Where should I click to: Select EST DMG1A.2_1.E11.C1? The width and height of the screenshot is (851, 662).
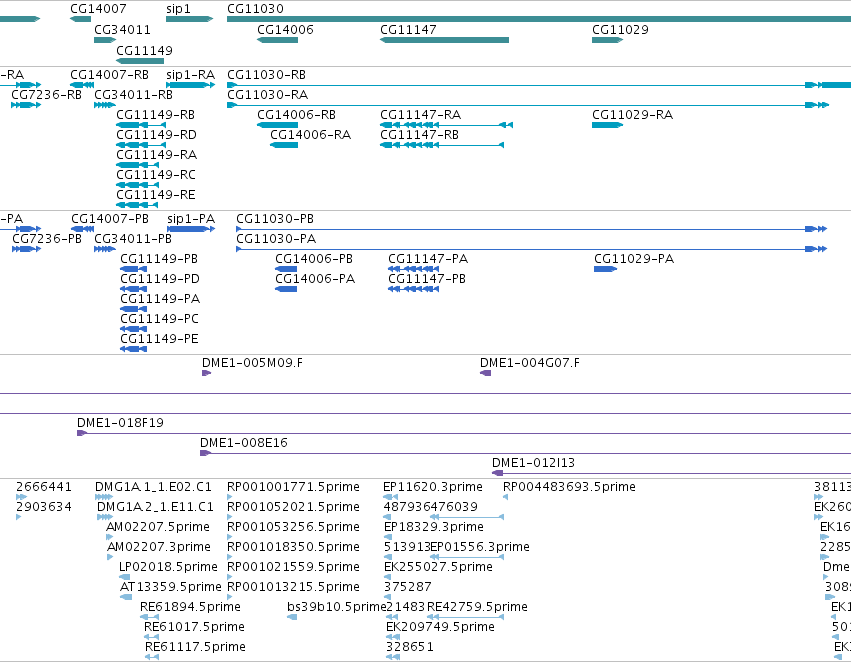click(x=105, y=517)
